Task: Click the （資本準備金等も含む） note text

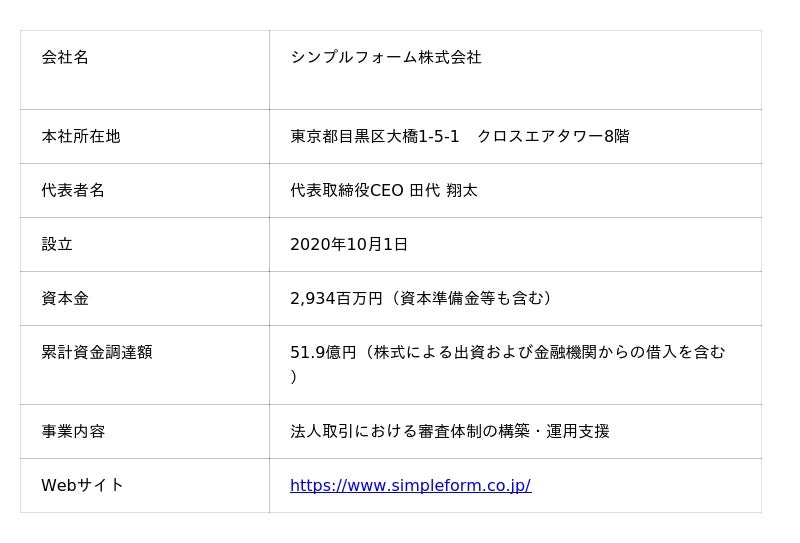Action: (x=469, y=299)
